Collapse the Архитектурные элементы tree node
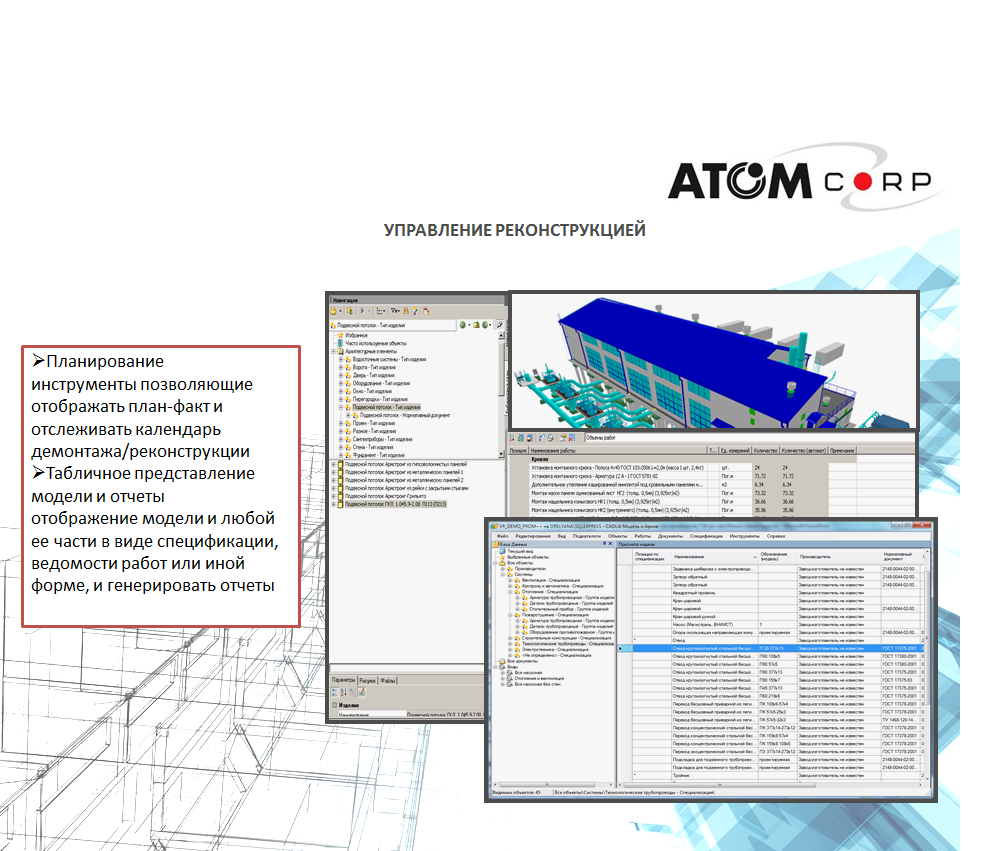Screen dimensions: 995x851 pos(334,351)
